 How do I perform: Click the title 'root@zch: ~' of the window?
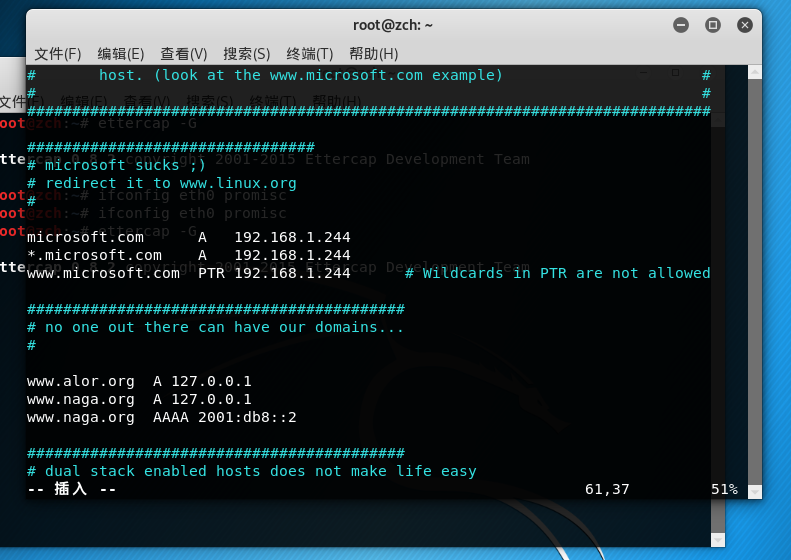point(392,25)
